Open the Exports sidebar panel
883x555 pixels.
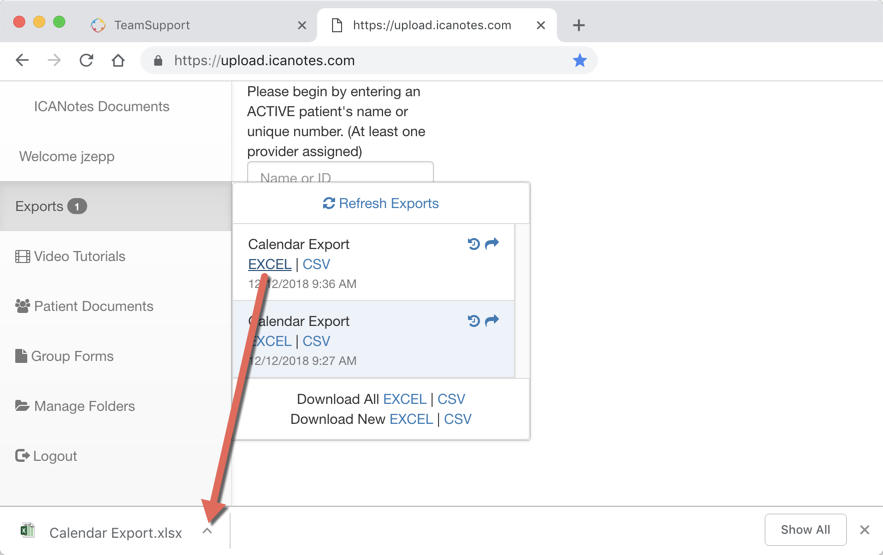(x=50, y=206)
